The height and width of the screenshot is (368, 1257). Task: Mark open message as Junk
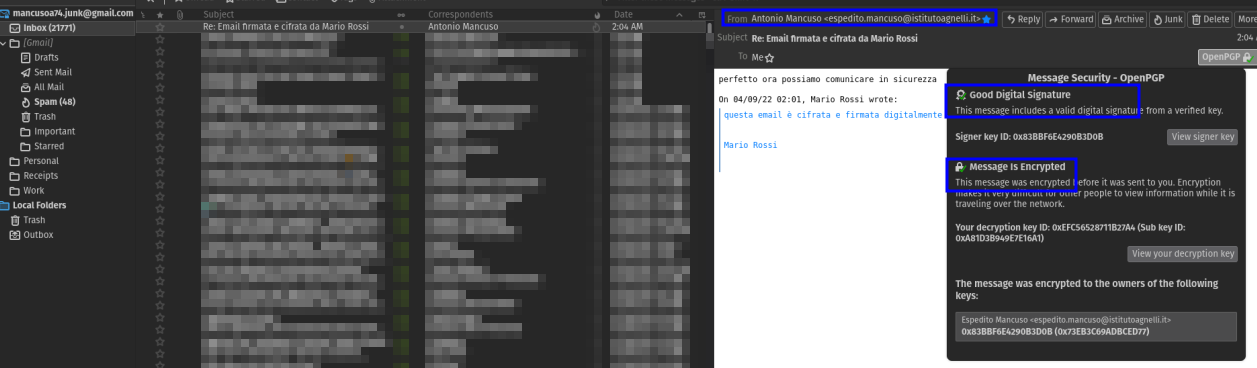(x=1166, y=19)
